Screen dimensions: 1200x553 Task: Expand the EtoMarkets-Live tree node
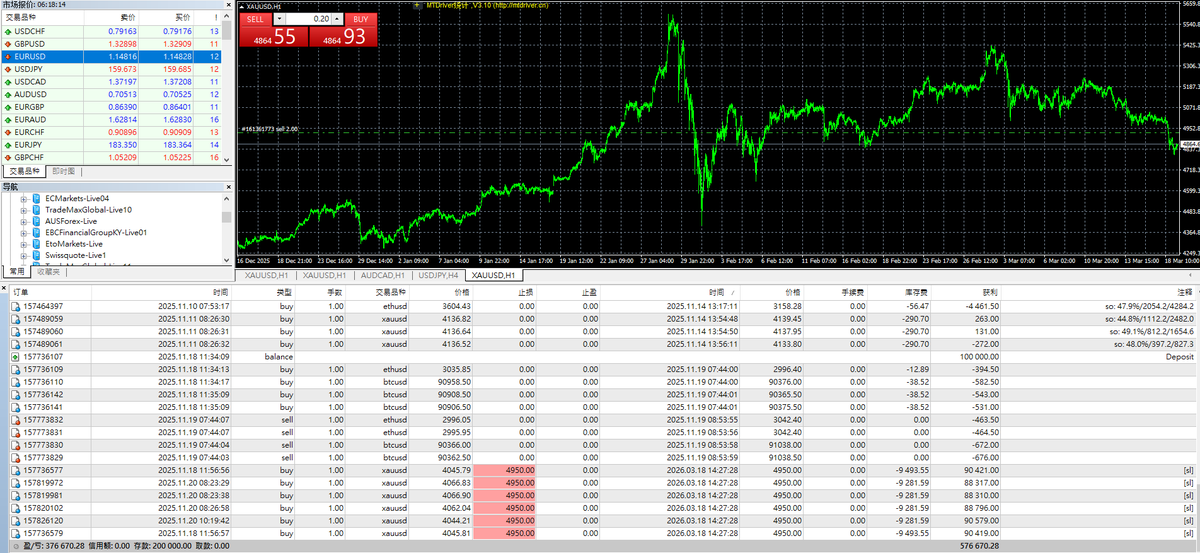click(x=24, y=244)
